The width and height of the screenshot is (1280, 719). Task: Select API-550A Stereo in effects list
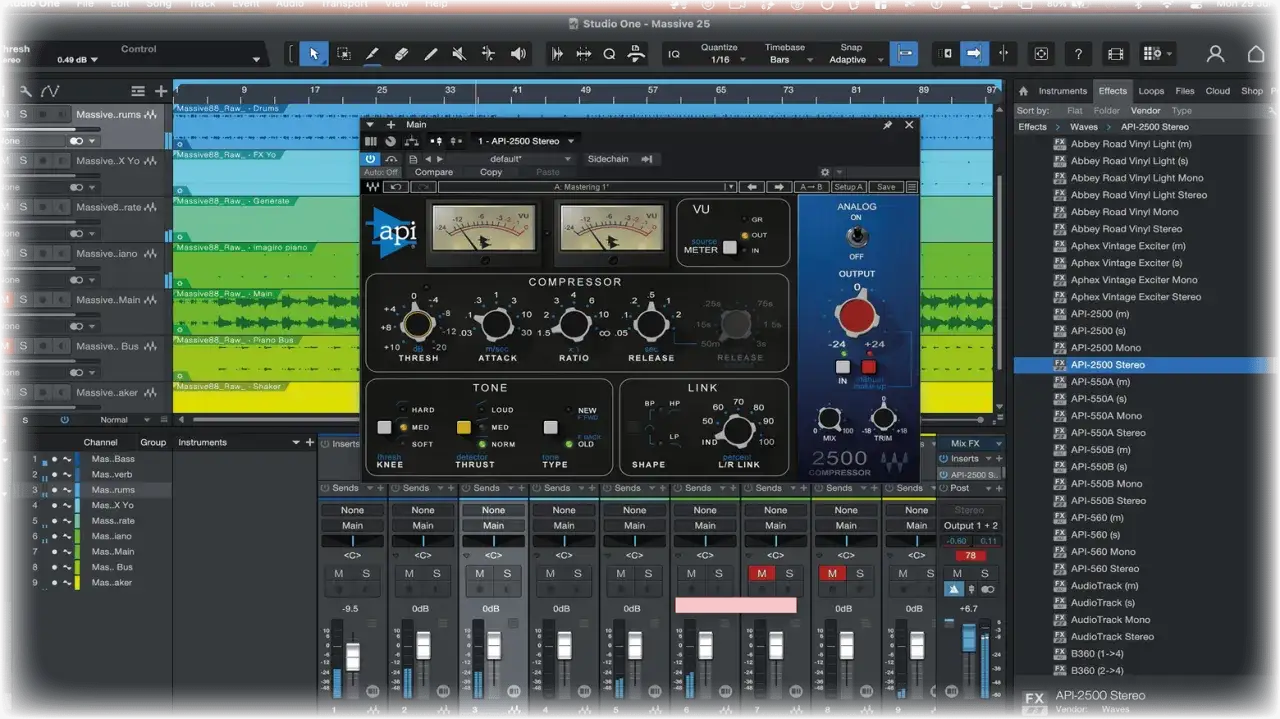pos(1108,433)
